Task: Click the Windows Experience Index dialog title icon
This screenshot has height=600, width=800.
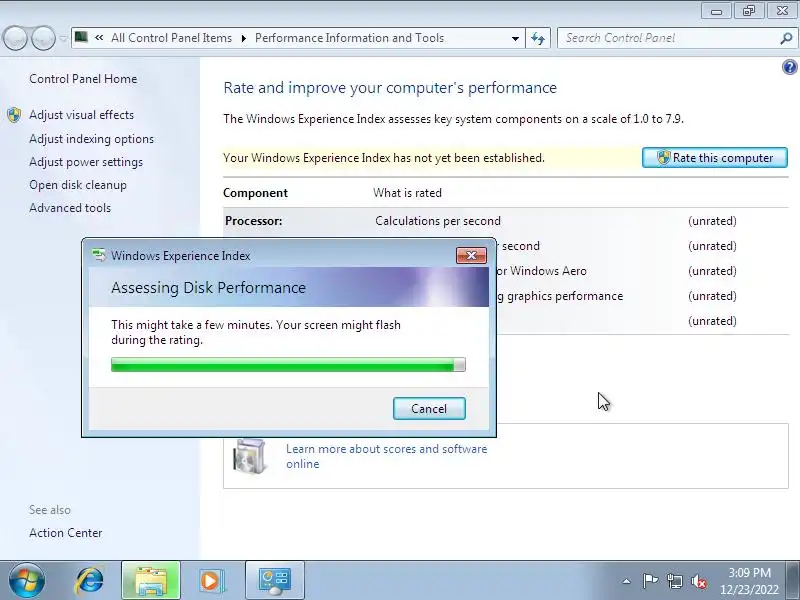Action: tap(99, 255)
